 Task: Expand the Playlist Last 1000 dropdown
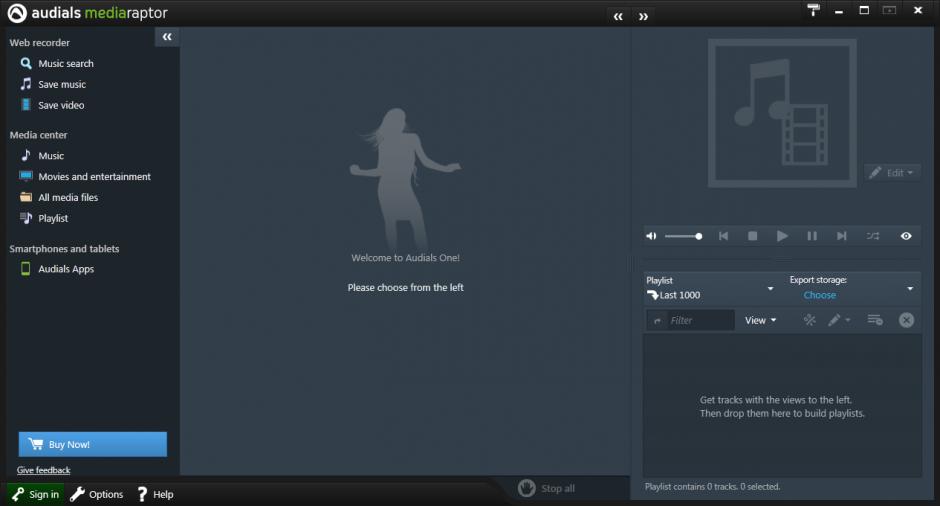pyautogui.click(x=770, y=289)
